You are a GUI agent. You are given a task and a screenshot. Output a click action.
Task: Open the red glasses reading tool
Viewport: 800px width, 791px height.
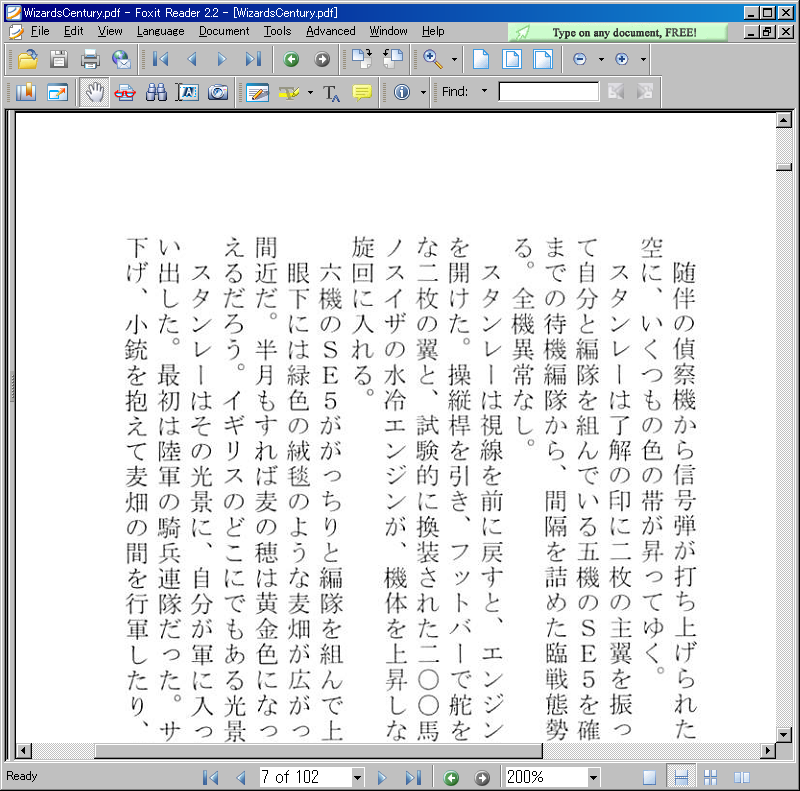pos(125,93)
